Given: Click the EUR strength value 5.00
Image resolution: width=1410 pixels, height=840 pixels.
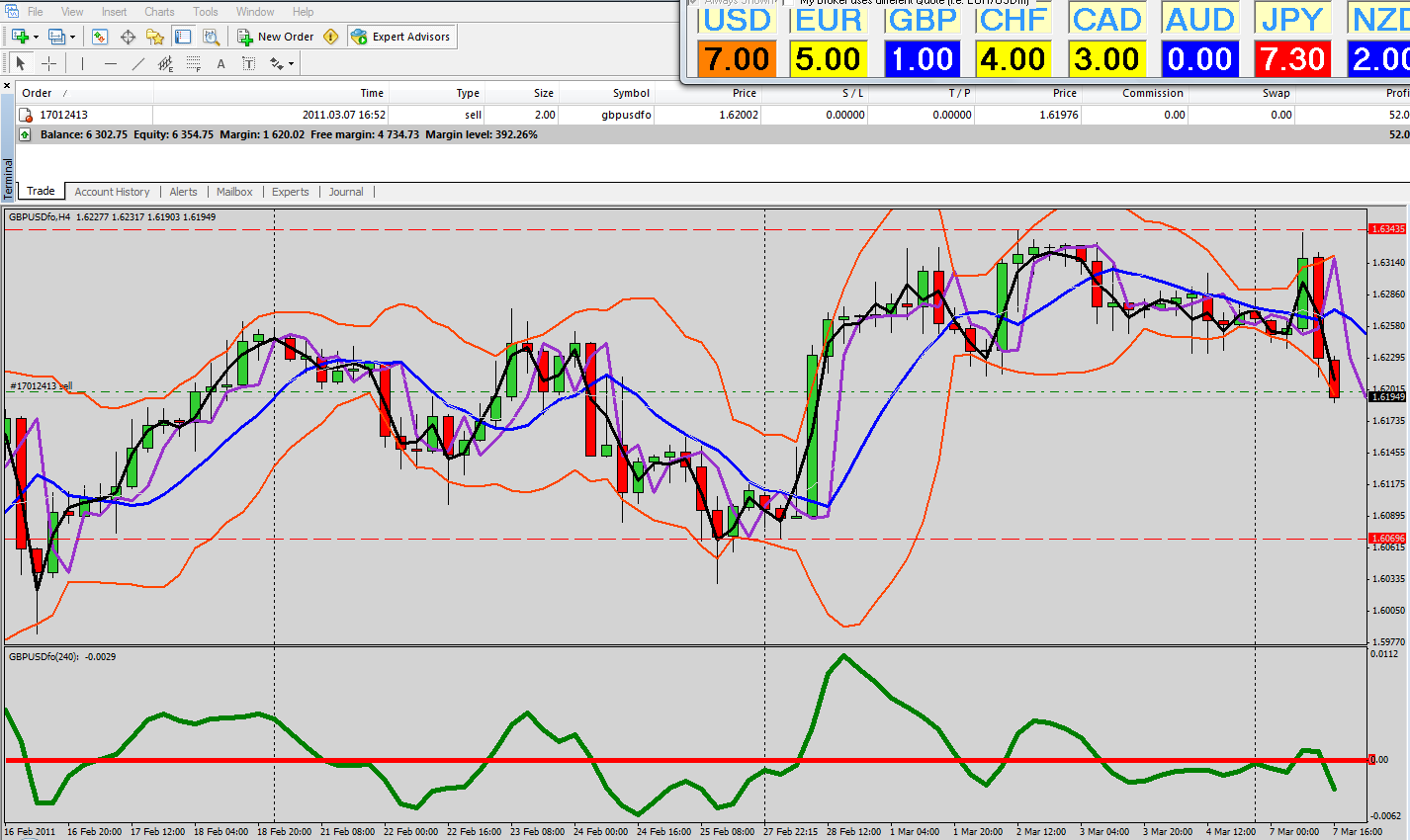Looking at the screenshot, I should click(828, 58).
